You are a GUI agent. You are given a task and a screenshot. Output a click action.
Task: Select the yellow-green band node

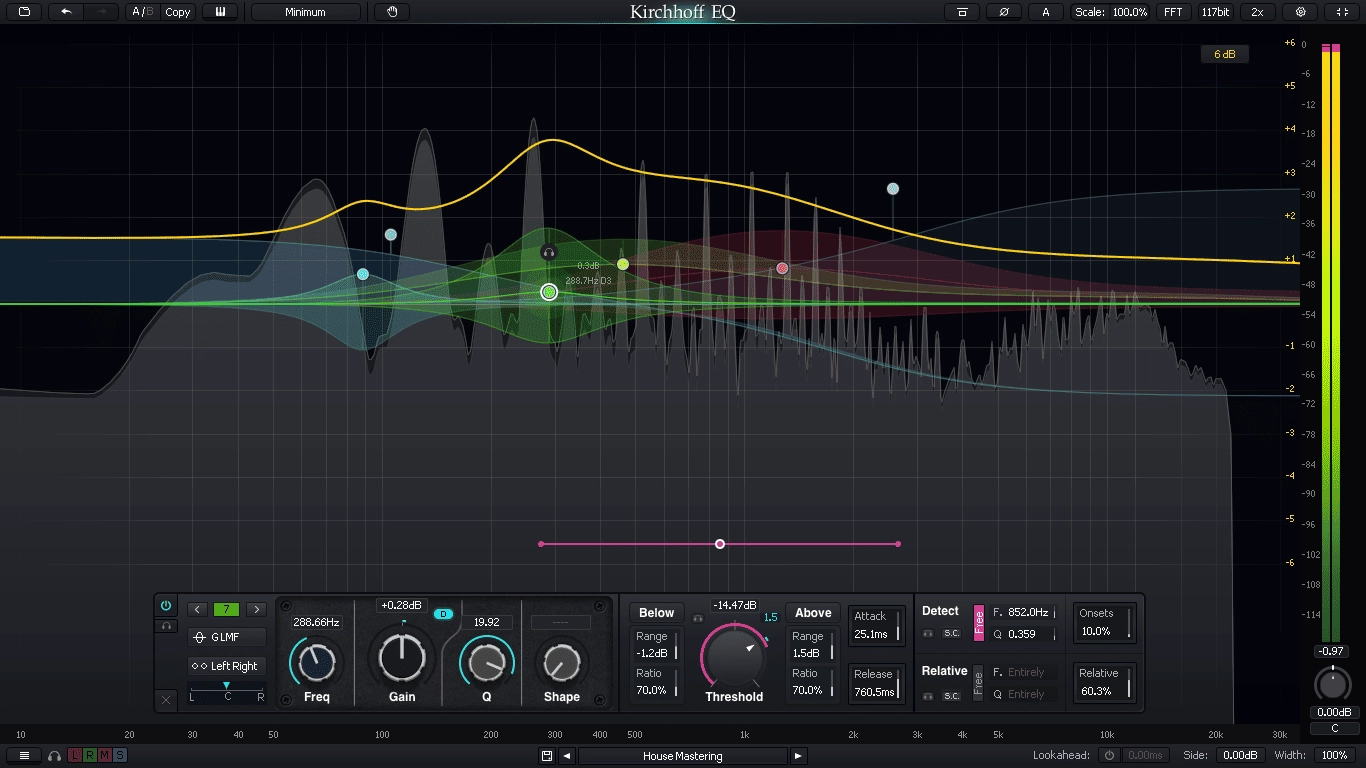pos(623,264)
